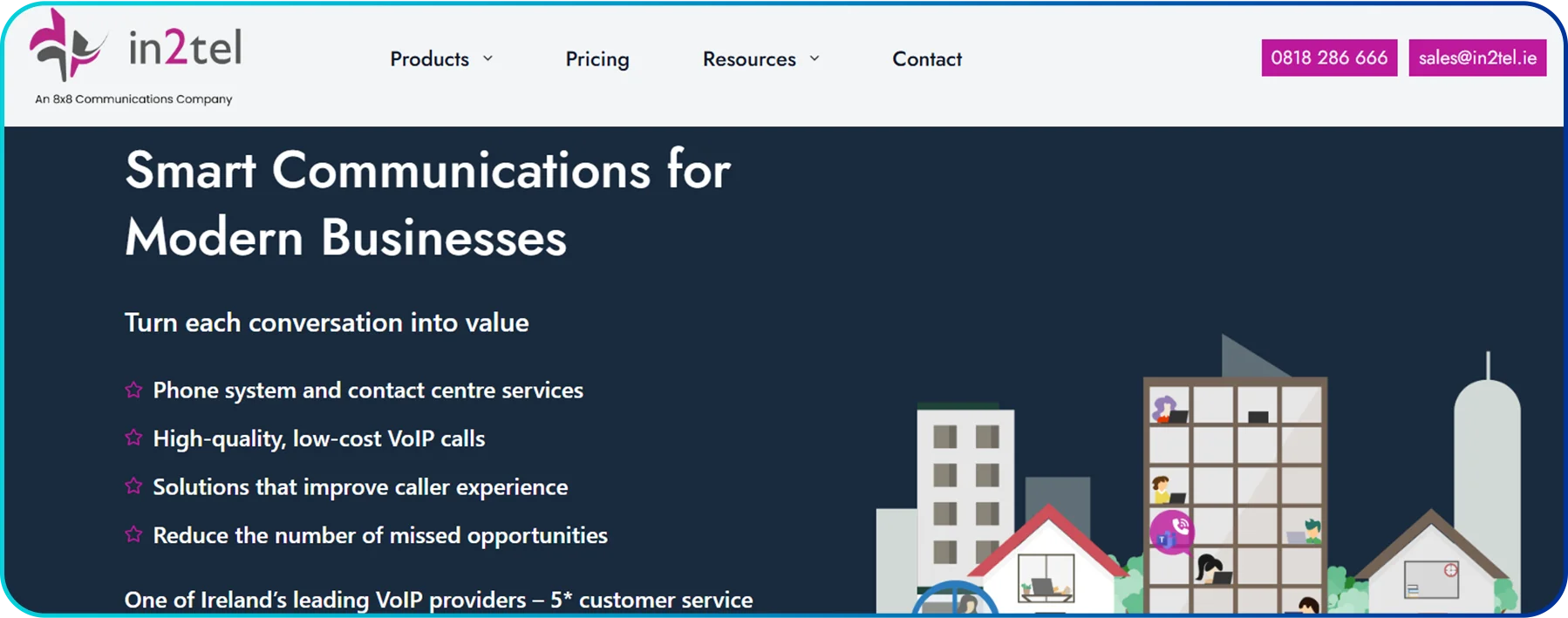The image size is (1568, 618).
Task: Click 'Reduce the number of missed opportunities' text
Action: [x=380, y=535]
